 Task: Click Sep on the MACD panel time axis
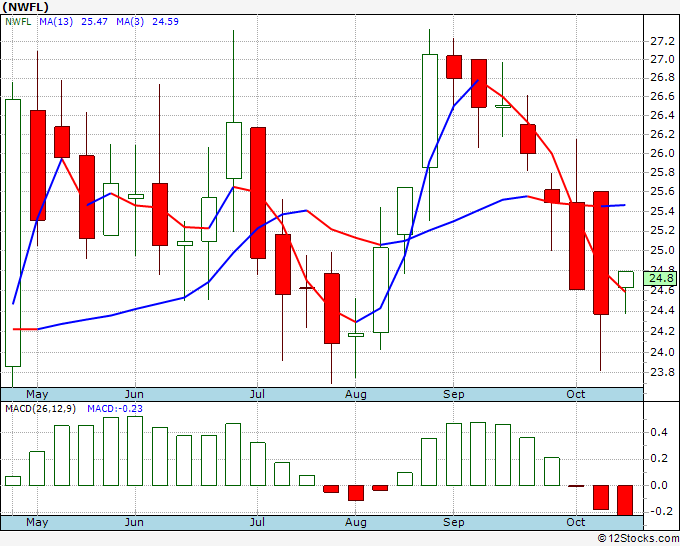(454, 522)
